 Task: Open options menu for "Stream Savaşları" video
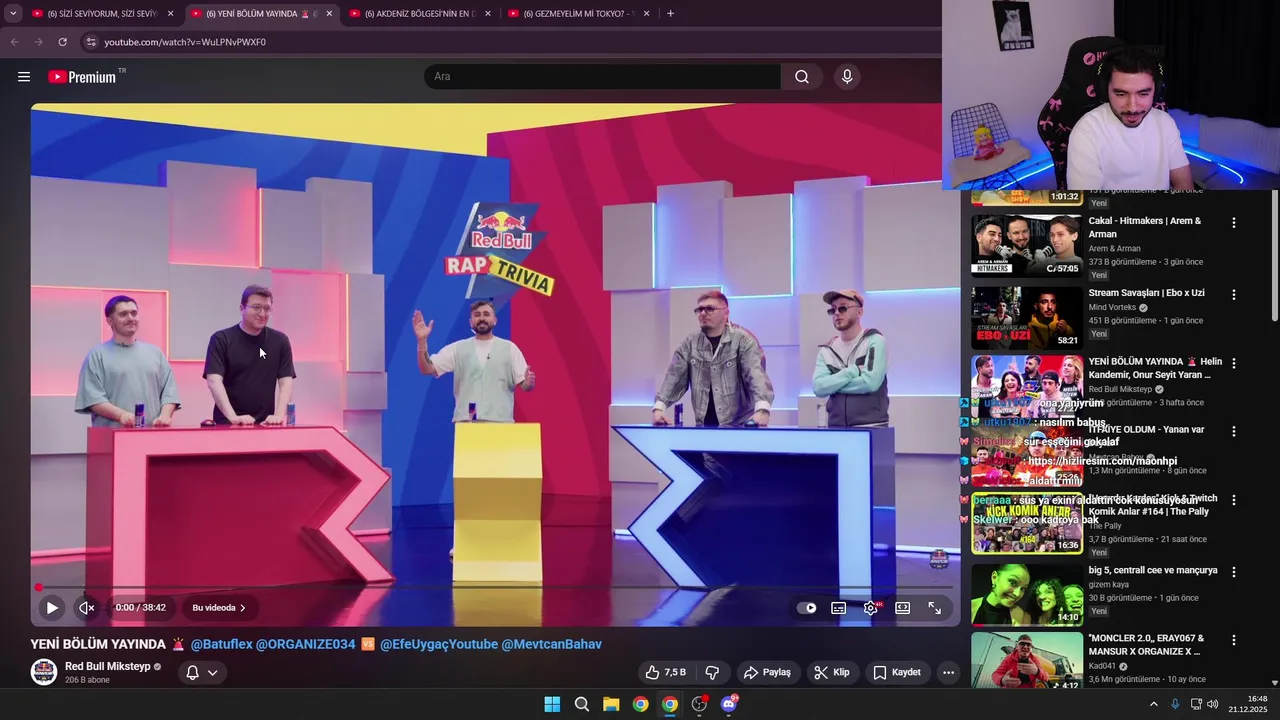(x=1233, y=295)
